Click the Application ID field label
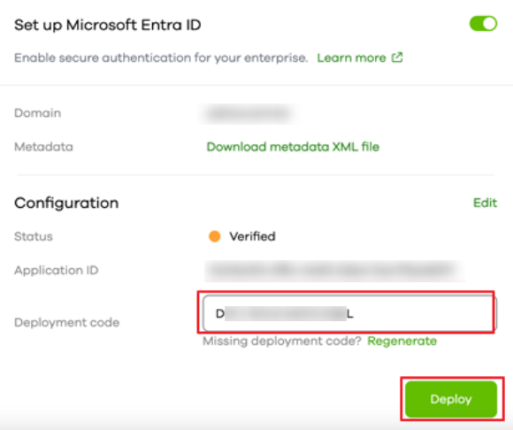This screenshot has height=430, width=513. point(56,270)
